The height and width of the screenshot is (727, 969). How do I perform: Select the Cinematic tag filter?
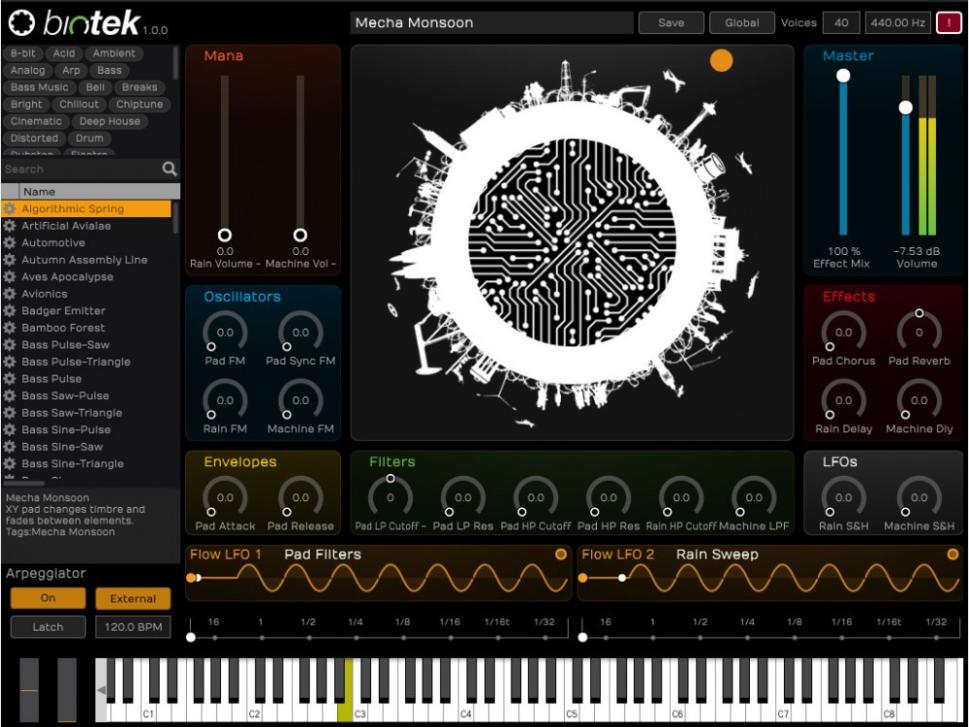pyautogui.click(x=36, y=121)
